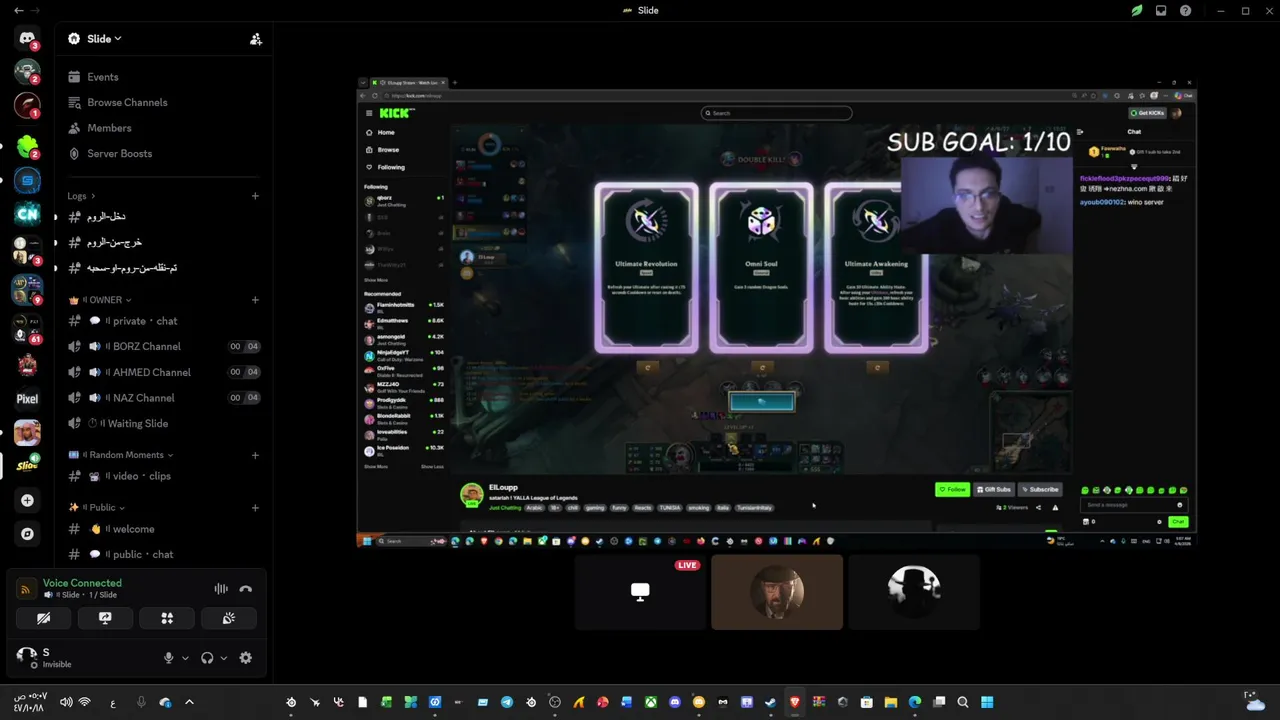This screenshot has width=1280, height=720.
Task: Focus the shared Kick stream view
Action: coord(776,312)
